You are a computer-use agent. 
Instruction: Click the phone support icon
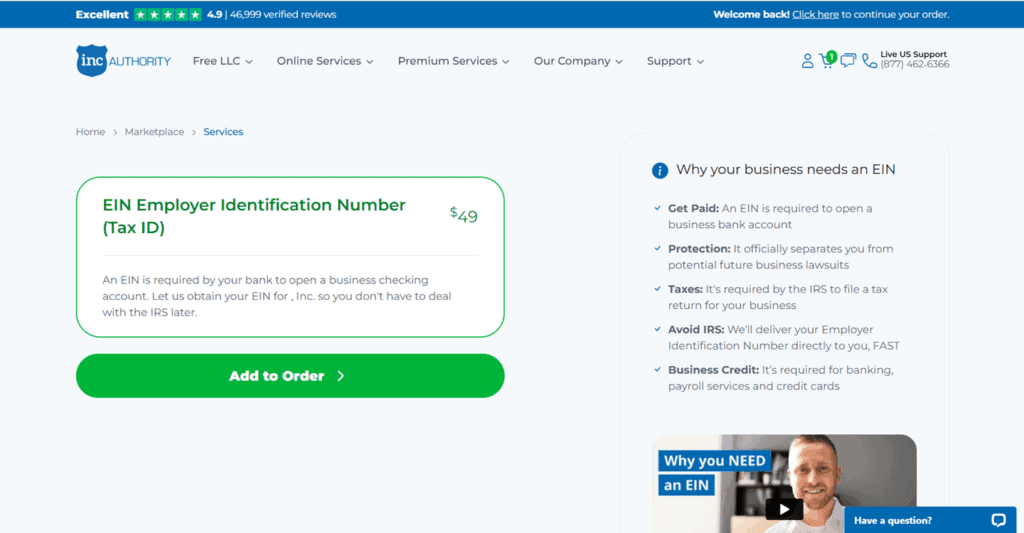(869, 61)
